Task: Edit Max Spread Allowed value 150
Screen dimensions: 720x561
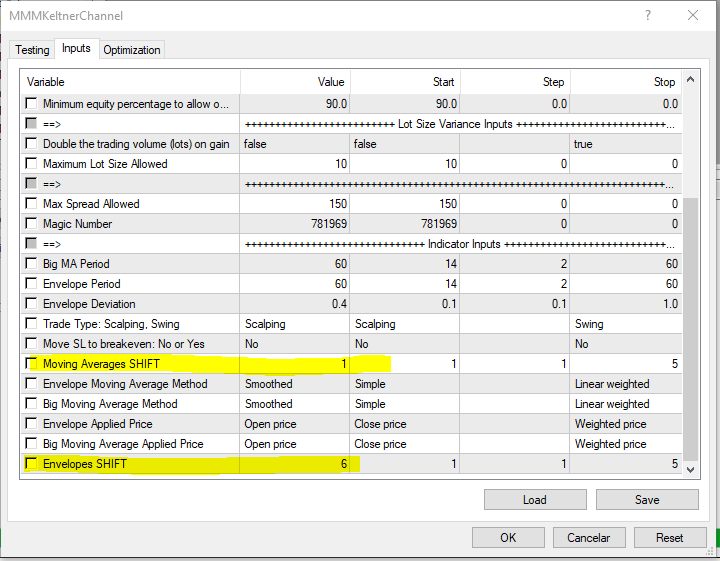Action: 294,204
